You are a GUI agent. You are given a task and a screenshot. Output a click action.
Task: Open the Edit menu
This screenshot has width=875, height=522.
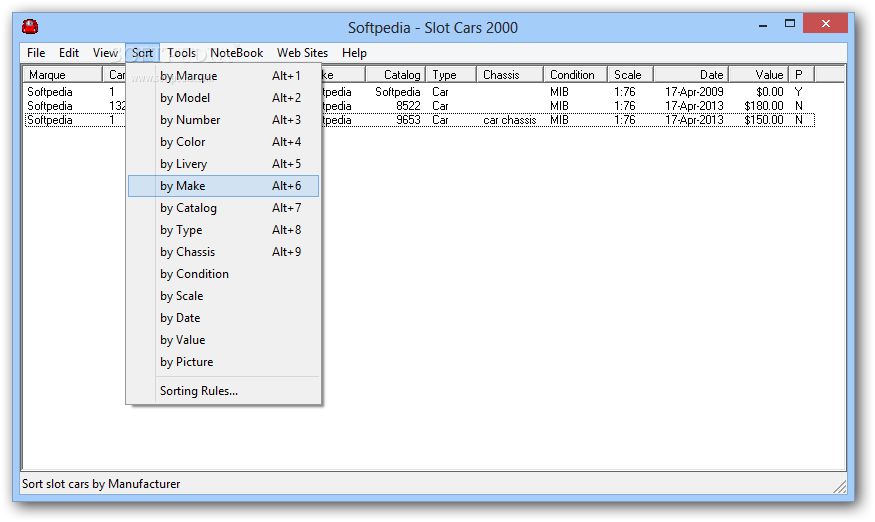tap(69, 53)
